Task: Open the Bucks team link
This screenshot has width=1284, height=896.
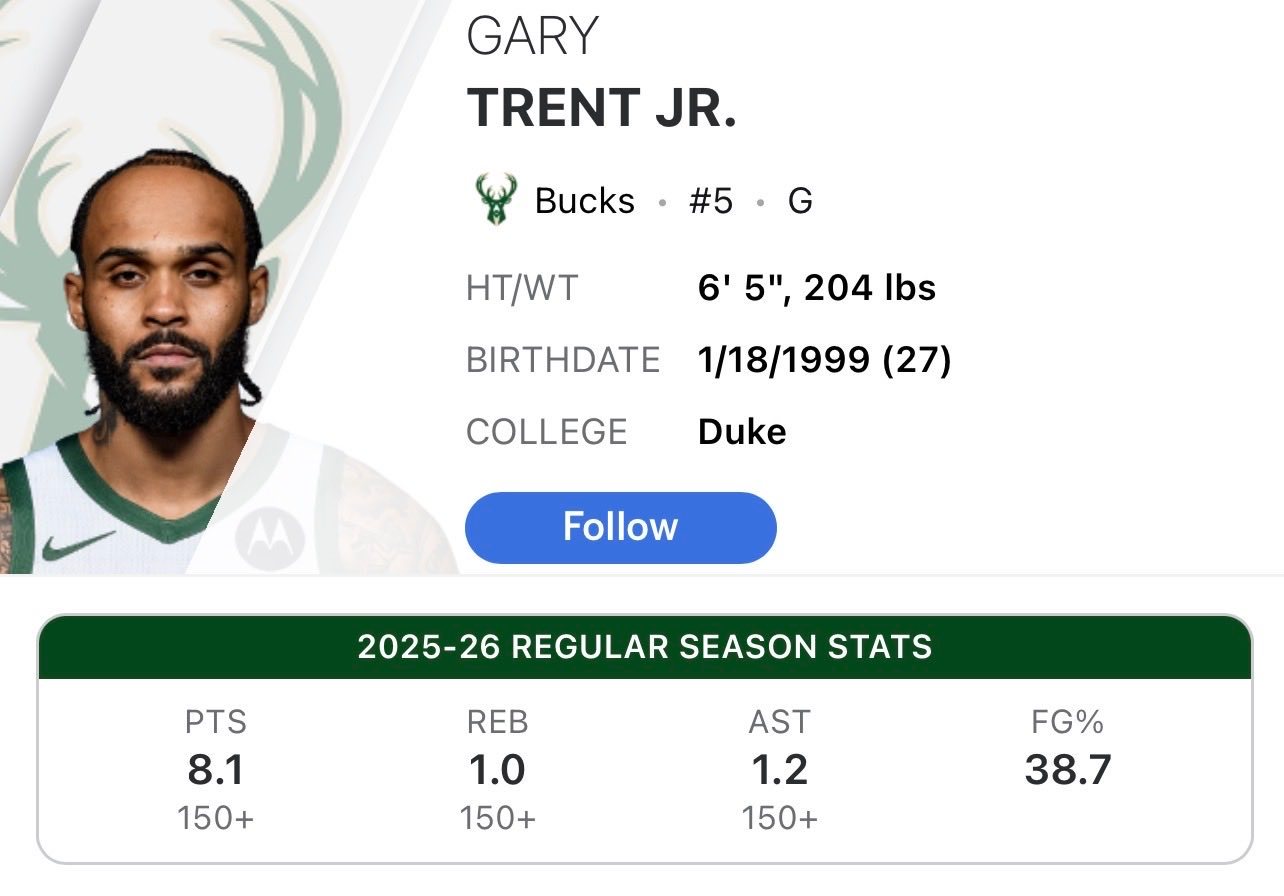Action: [x=584, y=201]
